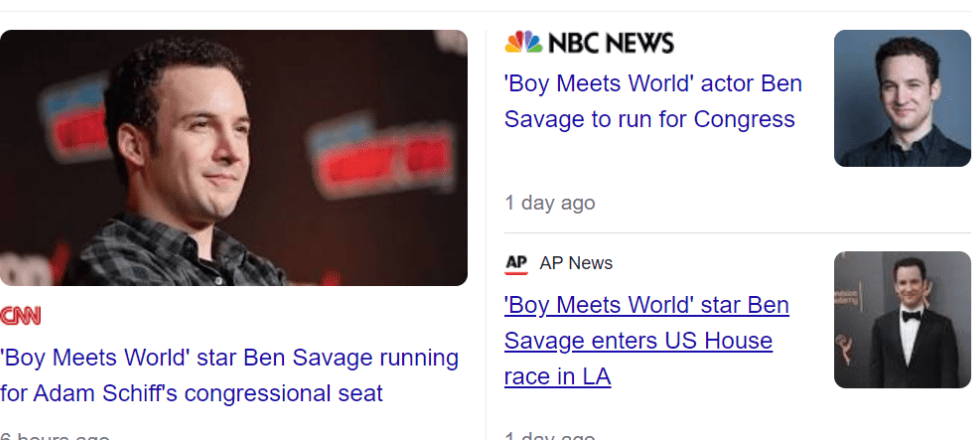Click the NBC peacock logo icon
The image size is (980, 440).
tap(523, 42)
